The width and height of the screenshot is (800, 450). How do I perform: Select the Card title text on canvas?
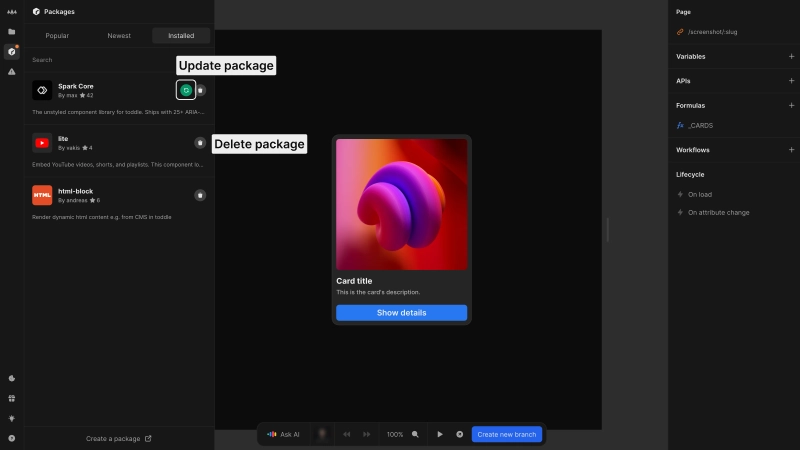(354, 281)
